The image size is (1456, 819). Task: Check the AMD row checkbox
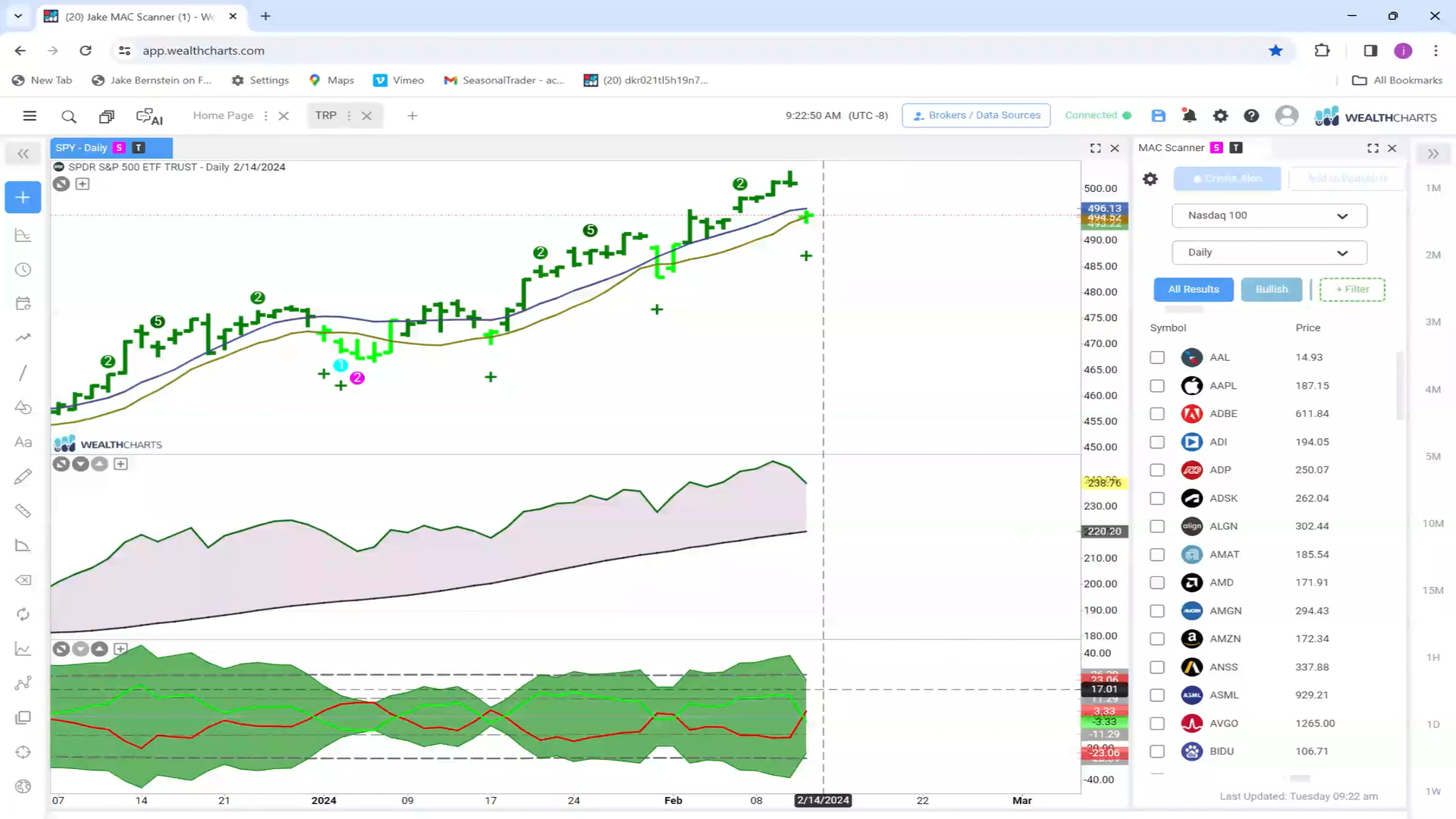tap(1156, 582)
